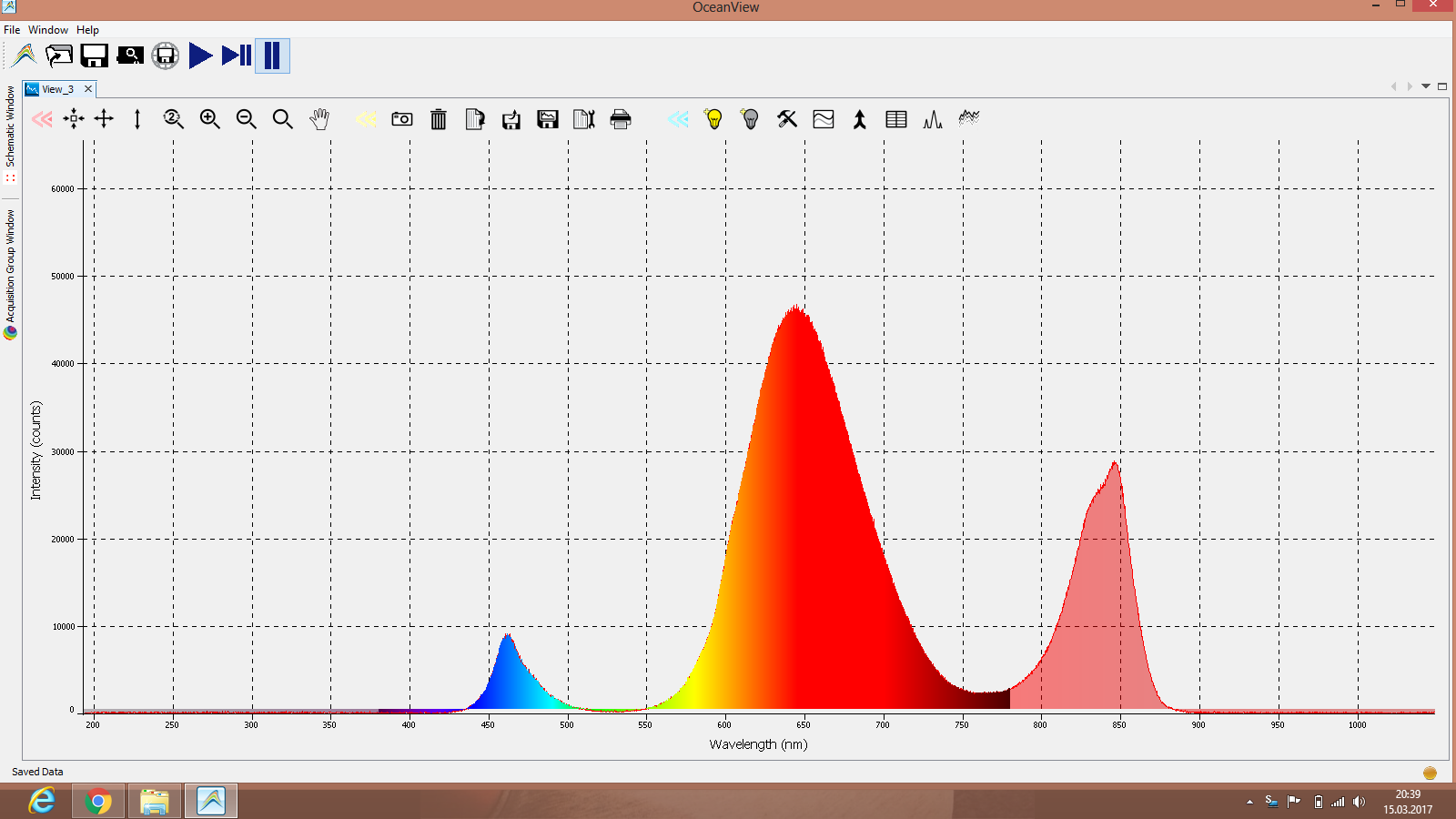The image size is (1456, 819).
Task: Click the 'Intensity (counts)' axis label
Action: pos(35,450)
